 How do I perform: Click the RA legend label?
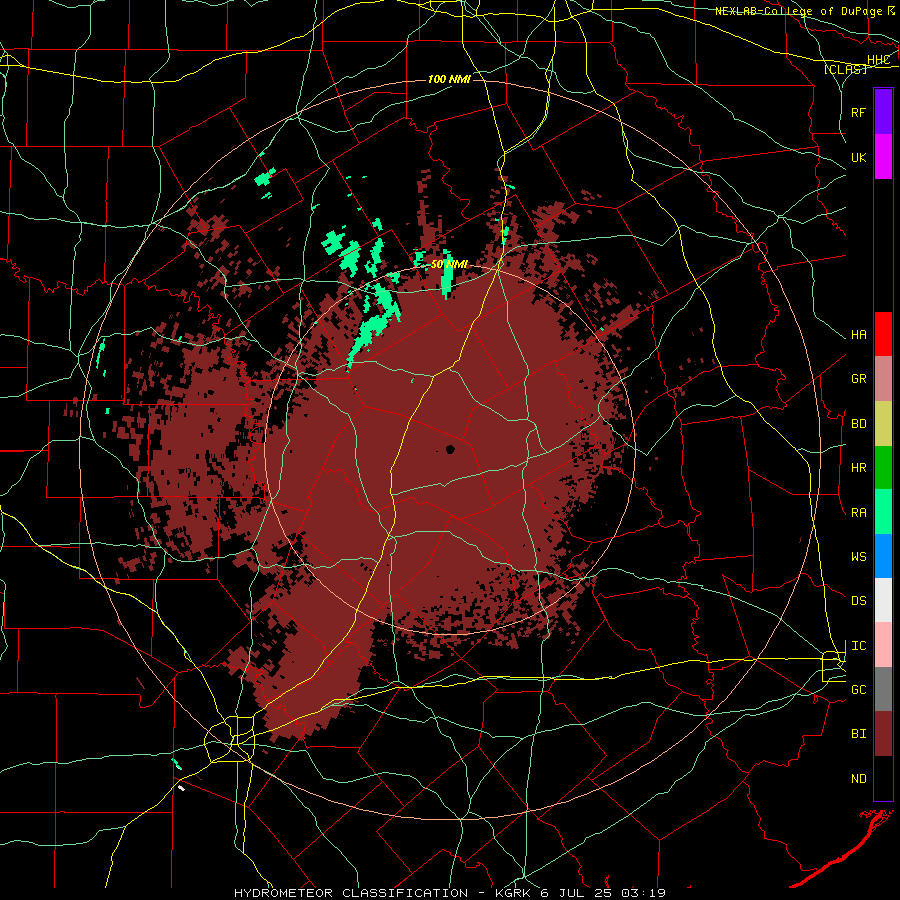[858, 513]
